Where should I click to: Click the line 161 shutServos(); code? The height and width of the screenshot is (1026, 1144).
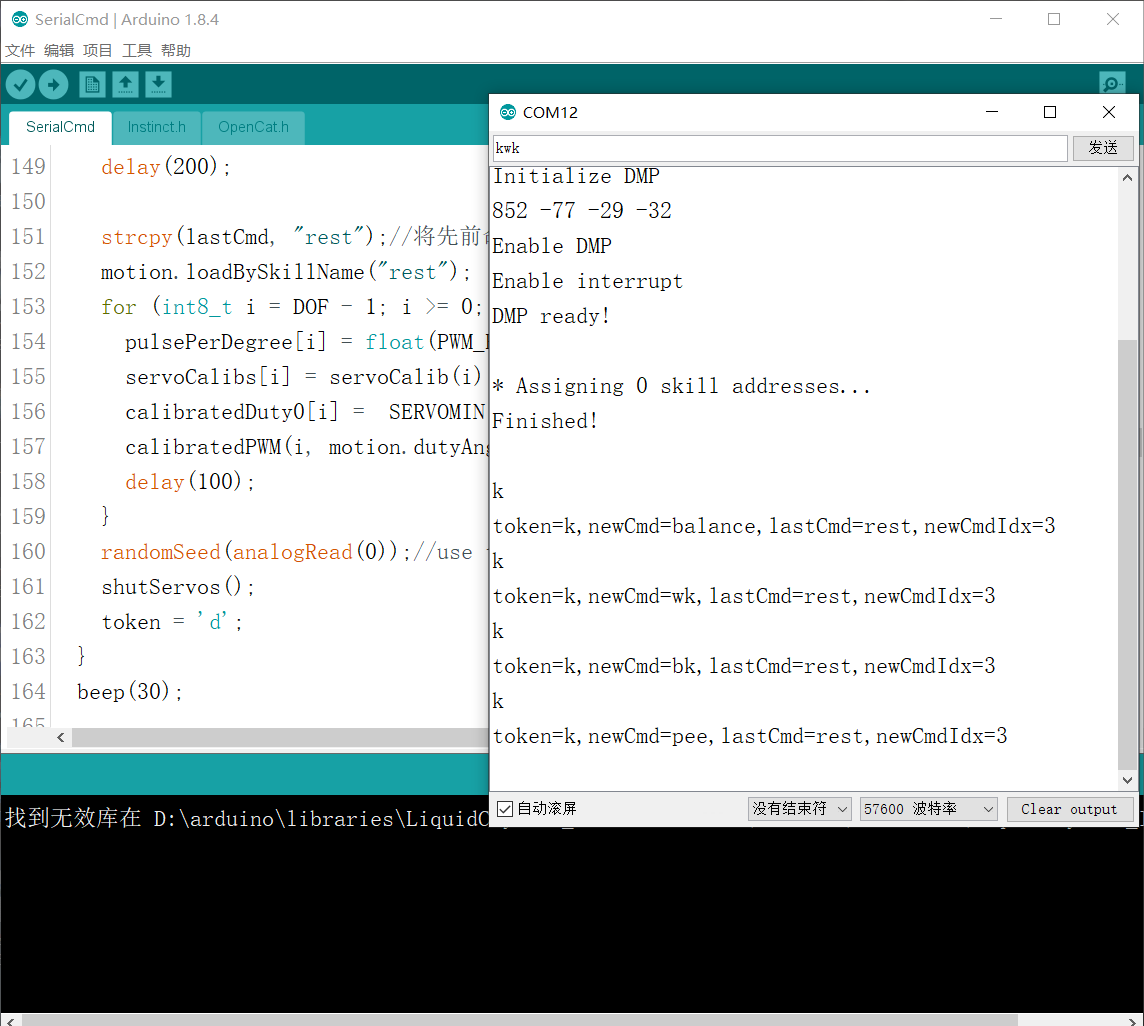[x=178, y=587]
